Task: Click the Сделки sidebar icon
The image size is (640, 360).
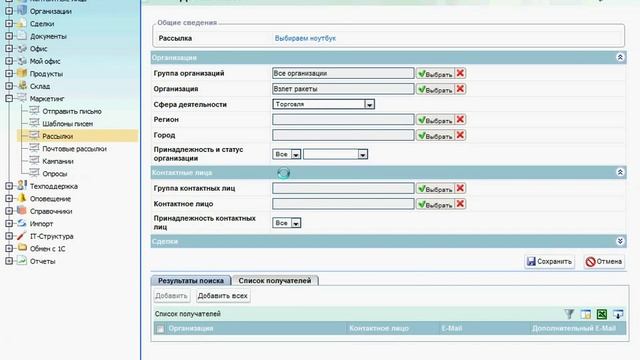Action: point(22,23)
